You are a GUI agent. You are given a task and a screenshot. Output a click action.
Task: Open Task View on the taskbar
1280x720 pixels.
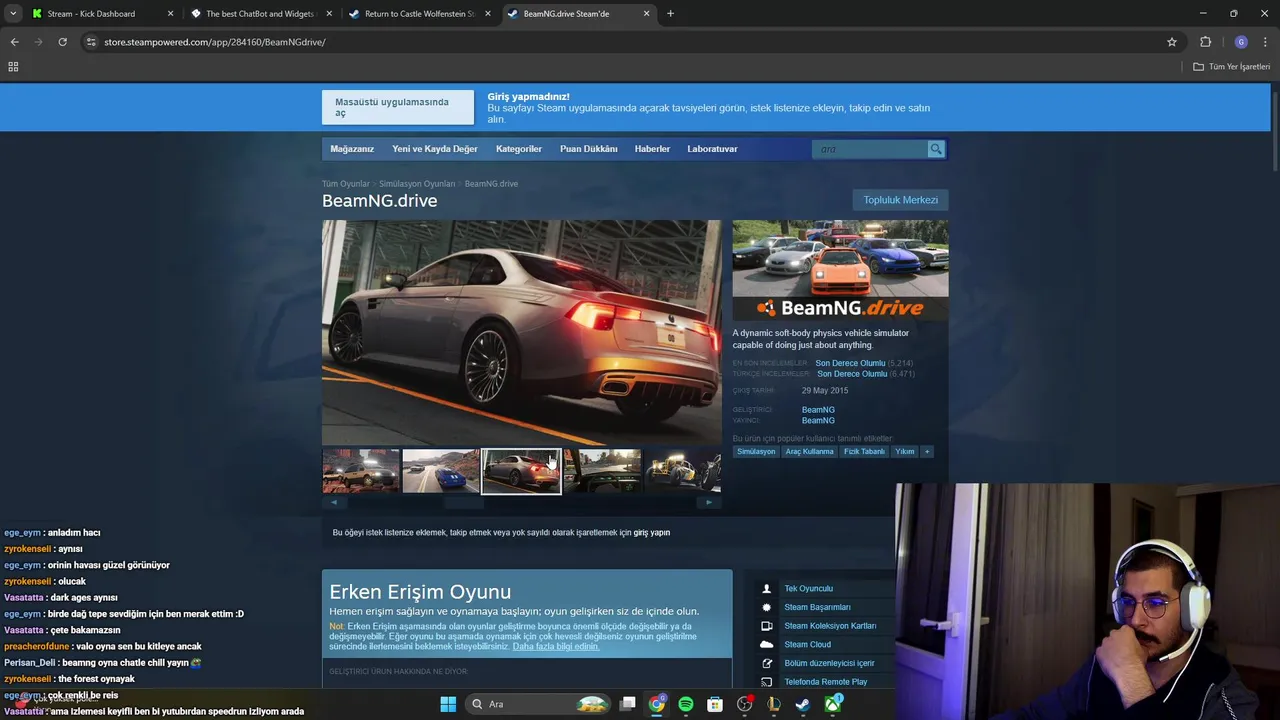[x=627, y=704]
